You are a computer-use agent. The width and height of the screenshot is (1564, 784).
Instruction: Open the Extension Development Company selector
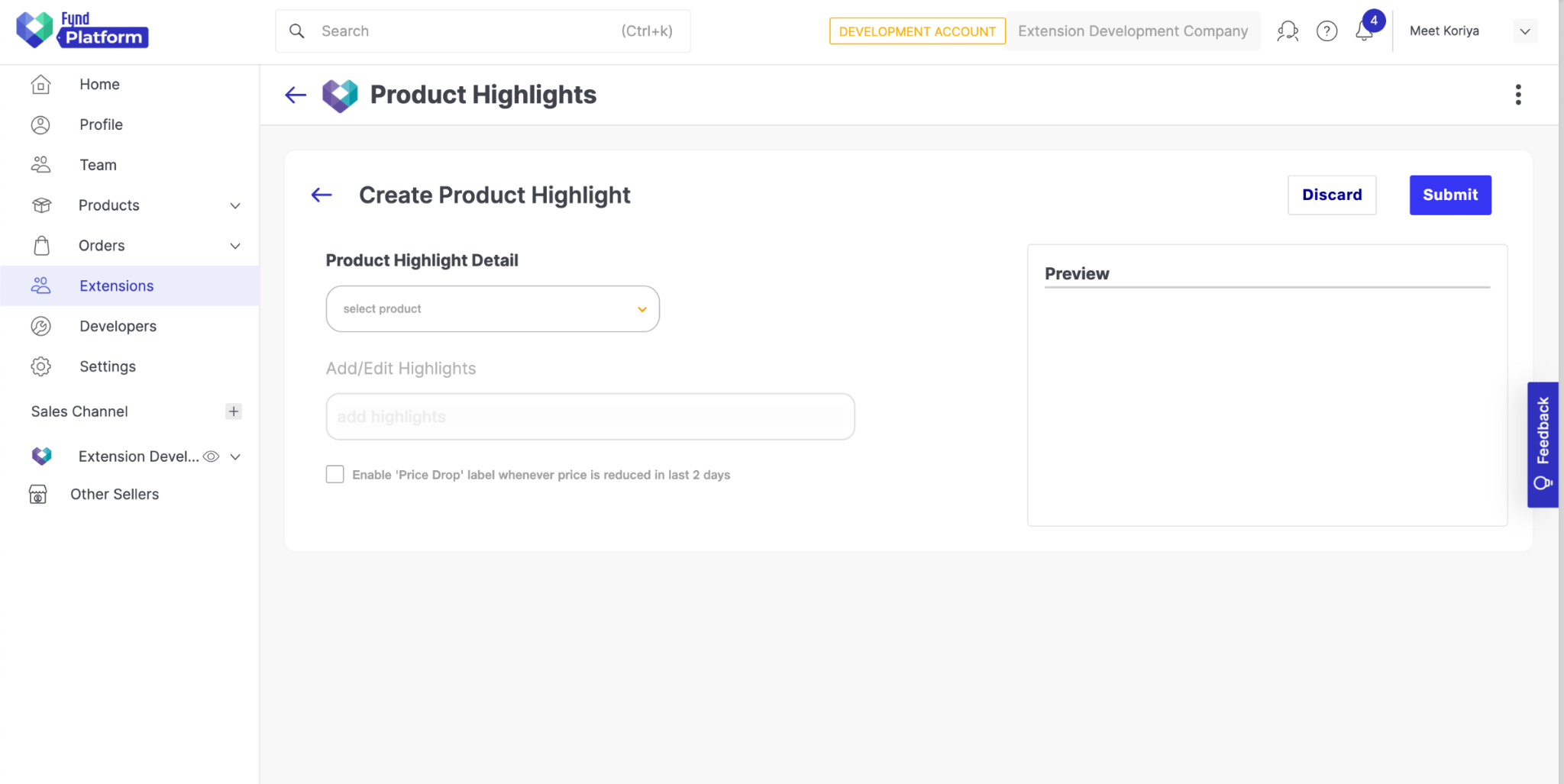click(x=1133, y=31)
